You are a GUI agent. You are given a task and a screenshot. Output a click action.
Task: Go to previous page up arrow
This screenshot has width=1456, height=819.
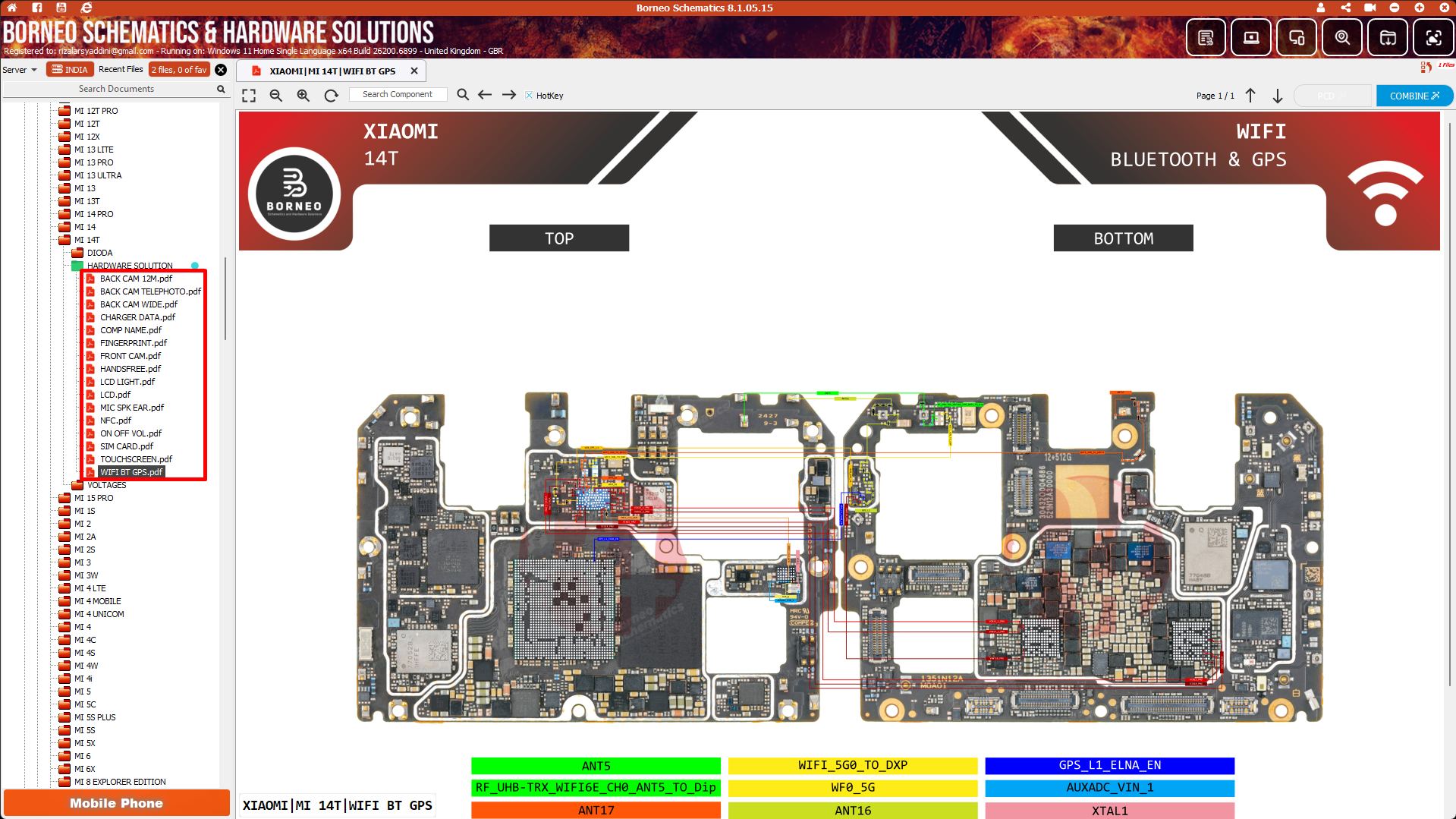pyautogui.click(x=1250, y=96)
